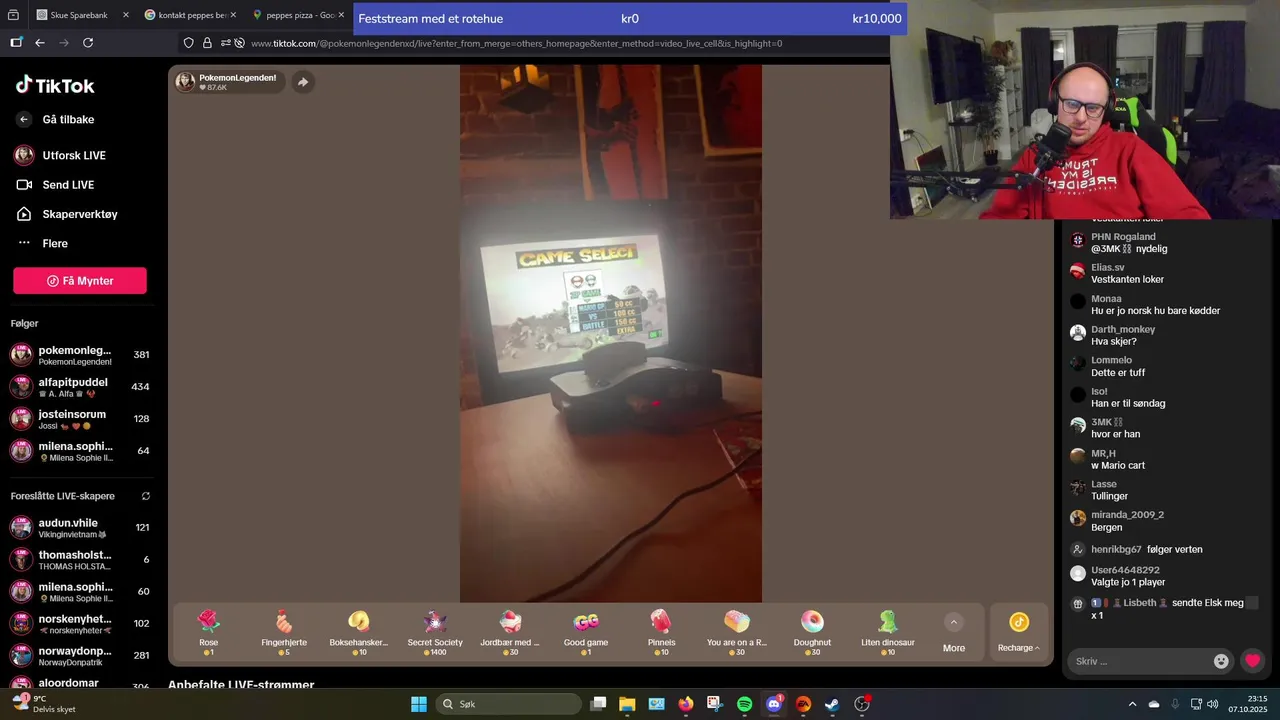Send the You are on a R... gift
1280x720 pixels.
[737, 632]
